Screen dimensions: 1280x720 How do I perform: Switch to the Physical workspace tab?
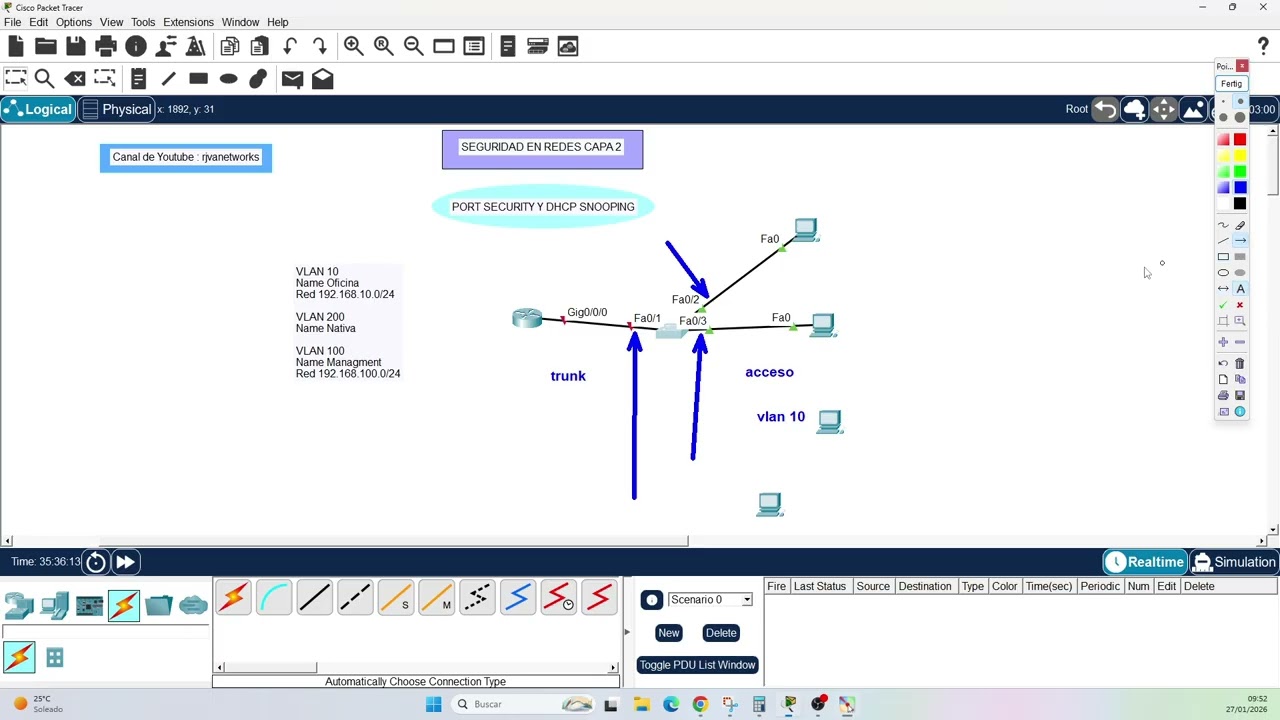click(x=116, y=109)
